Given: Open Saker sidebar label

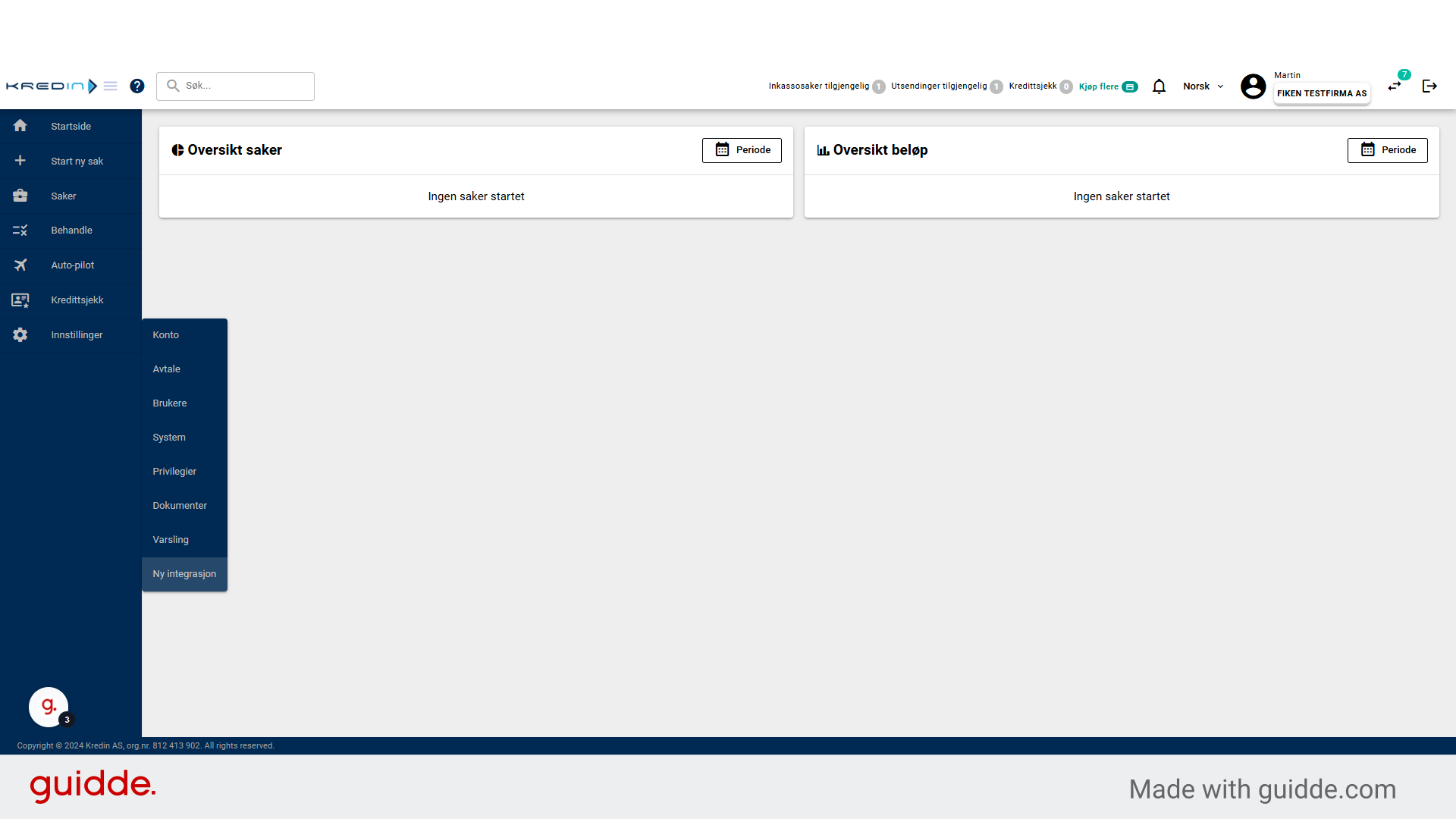Looking at the screenshot, I should click(x=64, y=196).
